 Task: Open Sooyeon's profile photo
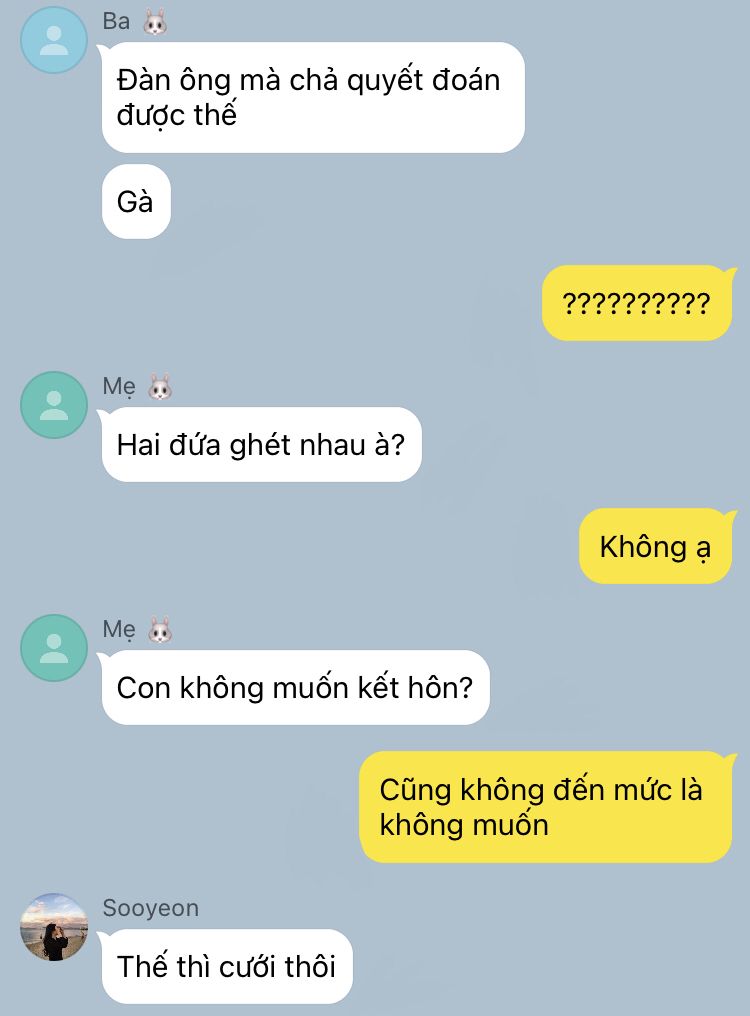click(54, 927)
